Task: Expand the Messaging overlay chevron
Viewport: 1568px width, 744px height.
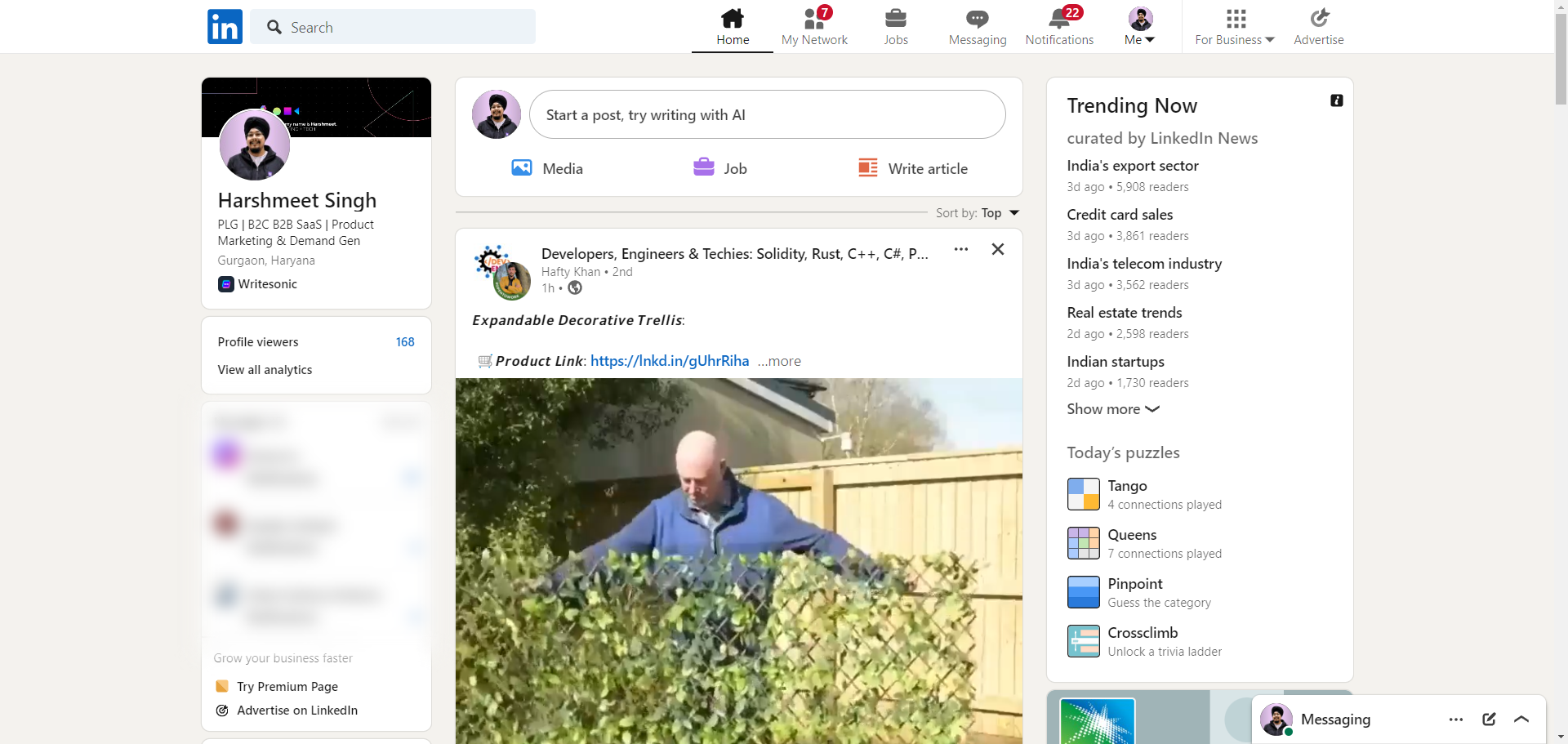Action: (x=1521, y=719)
